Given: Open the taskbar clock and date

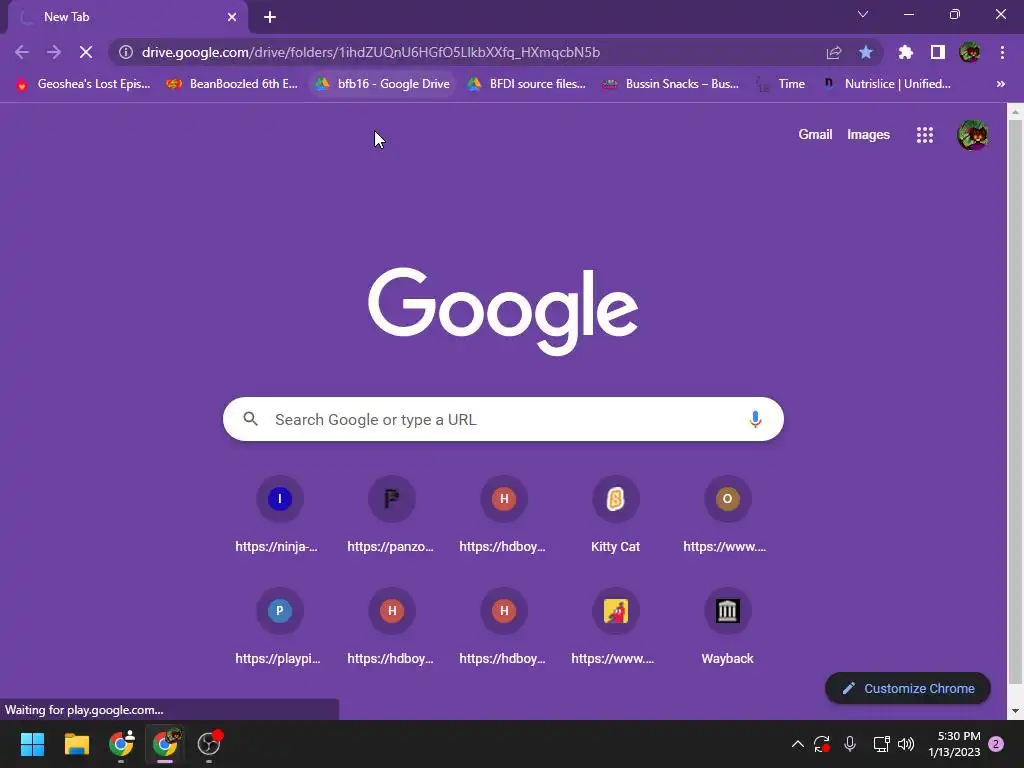Looking at the screenshot, I should pyautogui.click(x=954, y=744).
